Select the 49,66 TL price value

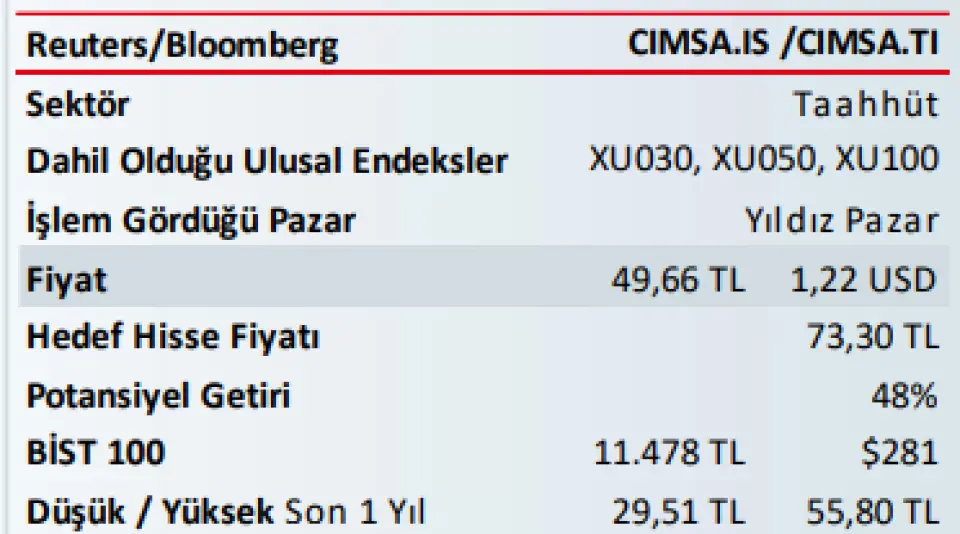[678, 280]
